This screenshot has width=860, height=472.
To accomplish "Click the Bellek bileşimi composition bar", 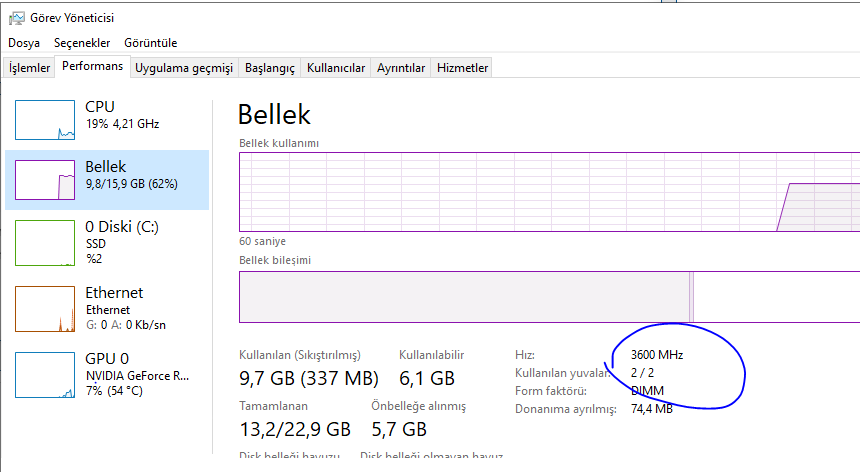I will 549,297.
